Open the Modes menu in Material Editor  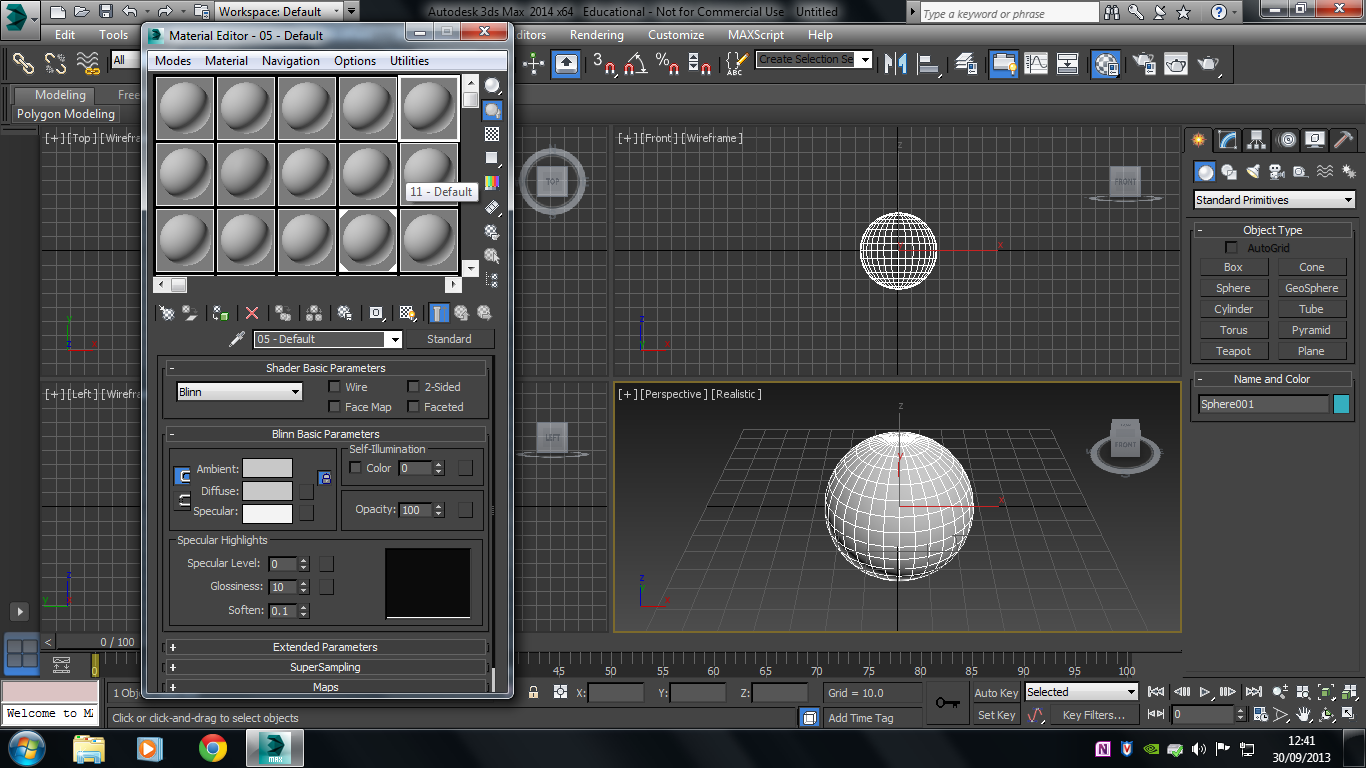pyautogui.click(x=172, y=60)
